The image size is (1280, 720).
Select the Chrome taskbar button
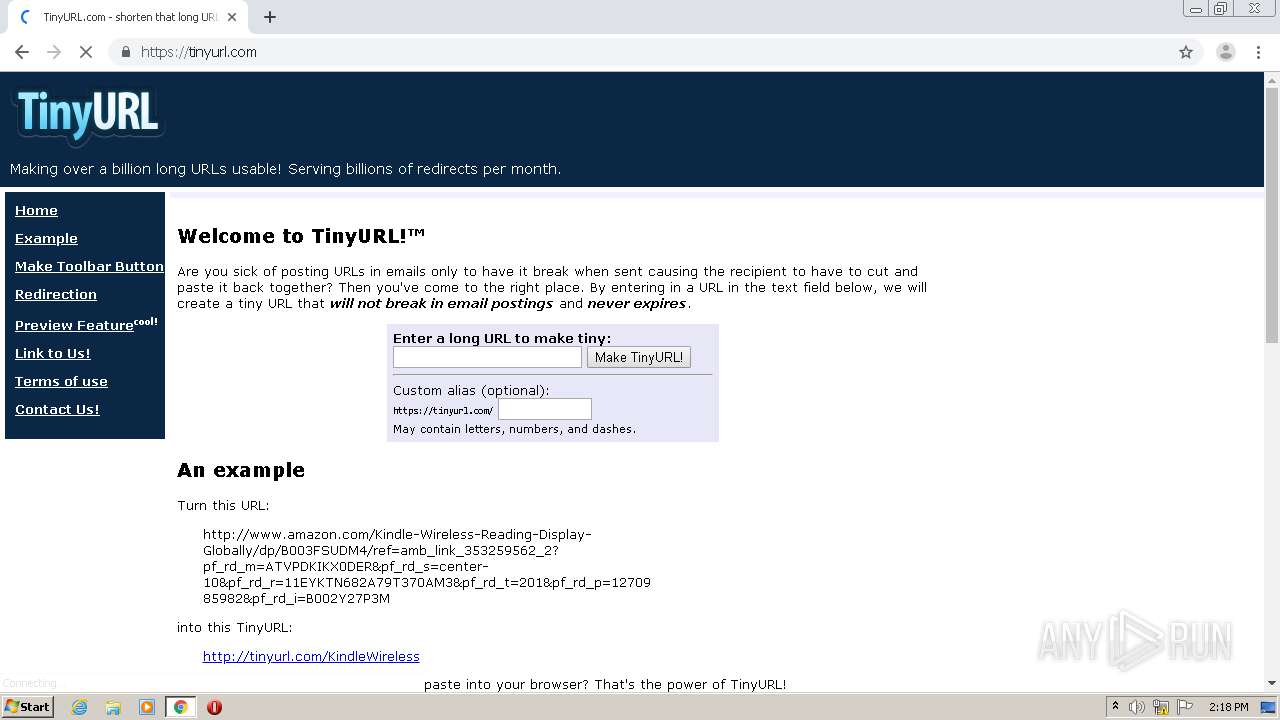(180, 707)
